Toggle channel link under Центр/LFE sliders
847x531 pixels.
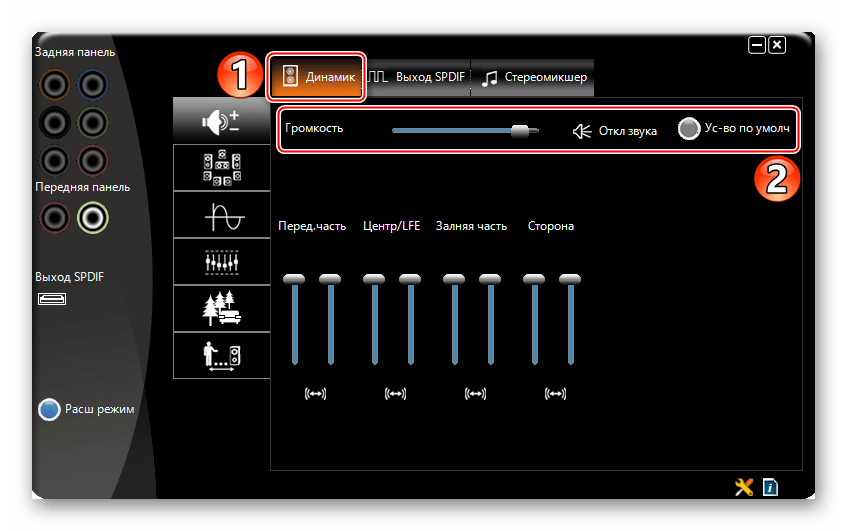pyautogui.click(x=395, y=394)
